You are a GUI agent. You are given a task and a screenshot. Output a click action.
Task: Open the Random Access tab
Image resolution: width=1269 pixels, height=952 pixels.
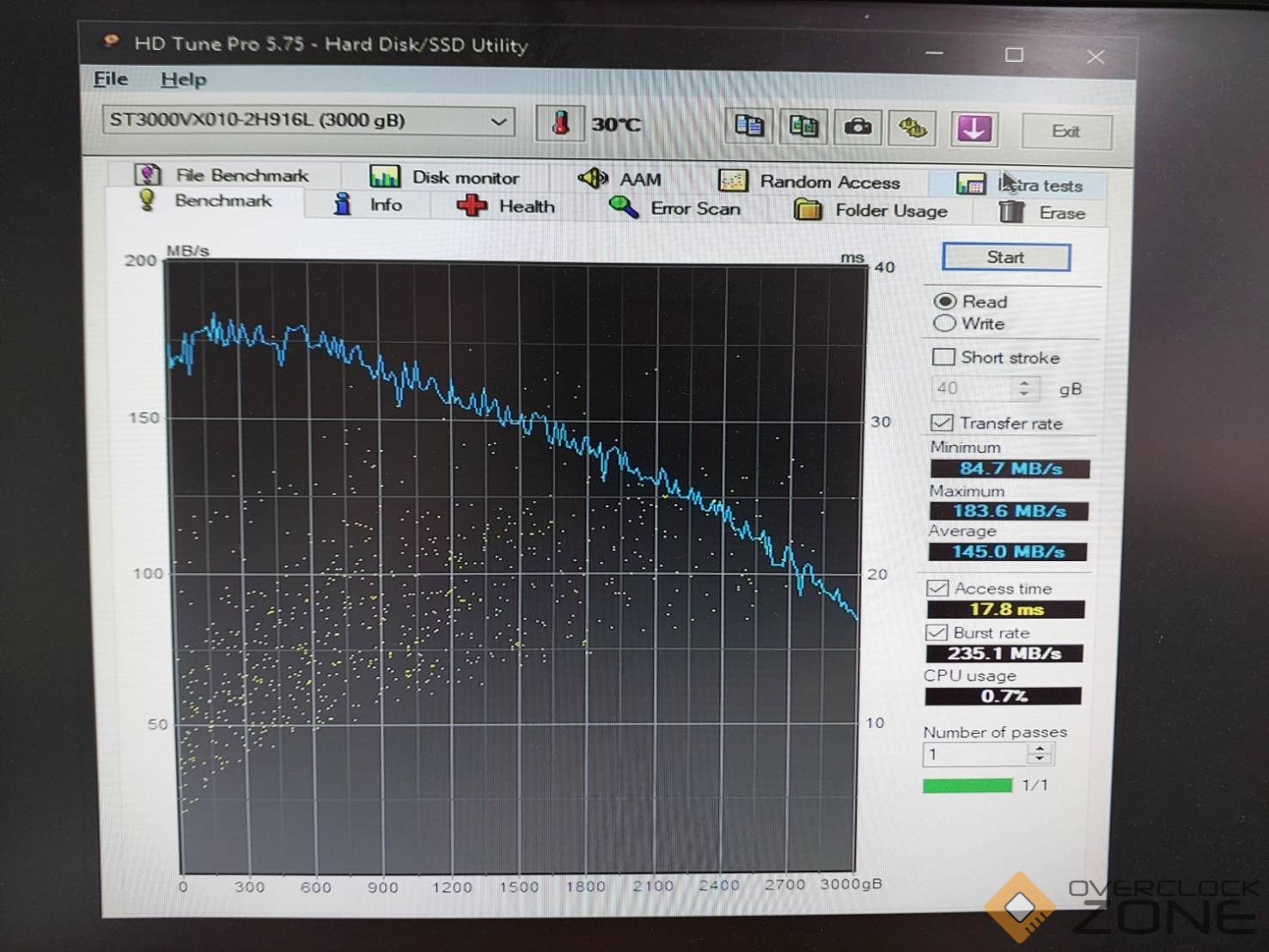(810, 182)
